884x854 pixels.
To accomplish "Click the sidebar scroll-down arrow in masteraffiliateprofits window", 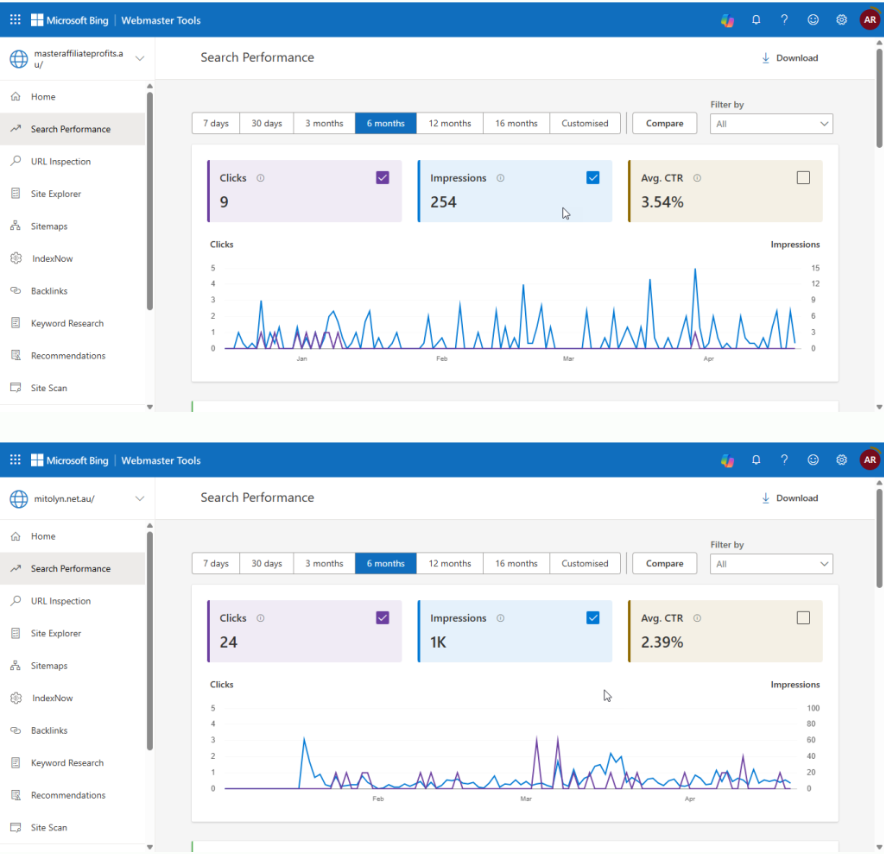I will (x=149, y=407).
